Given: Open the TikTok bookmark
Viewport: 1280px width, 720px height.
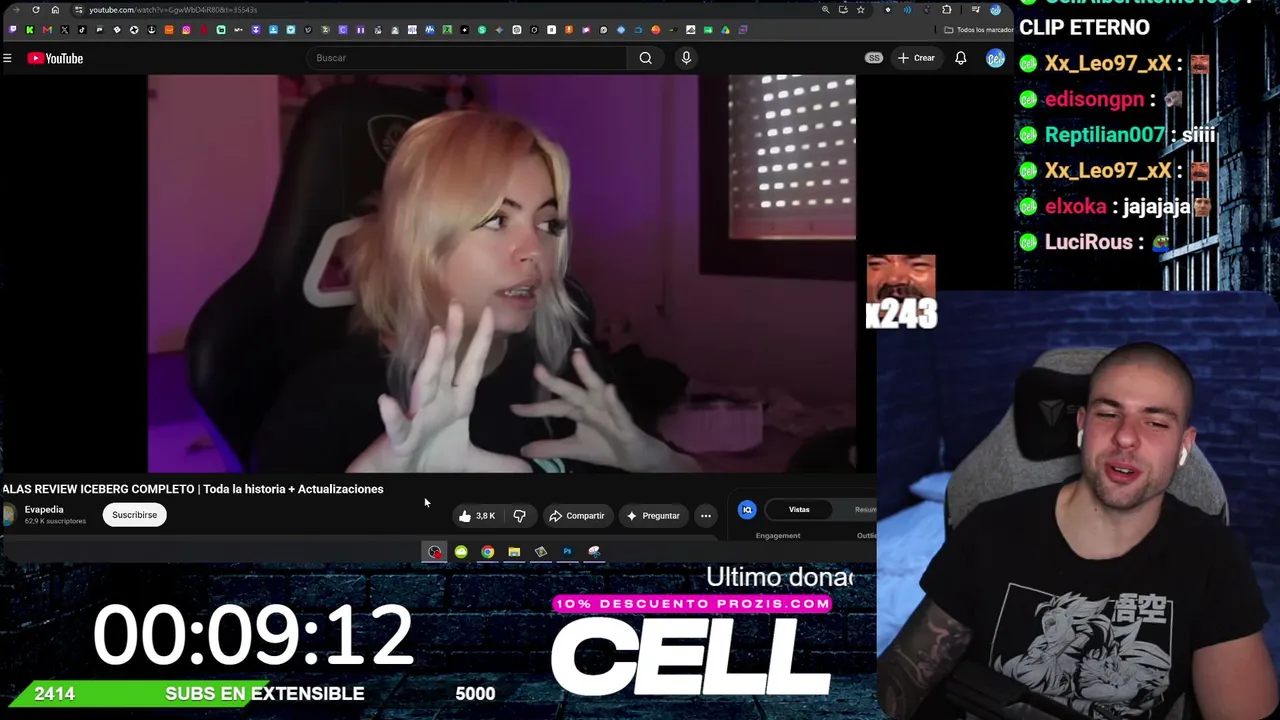Looking at the screenshot, I should 82,30.
